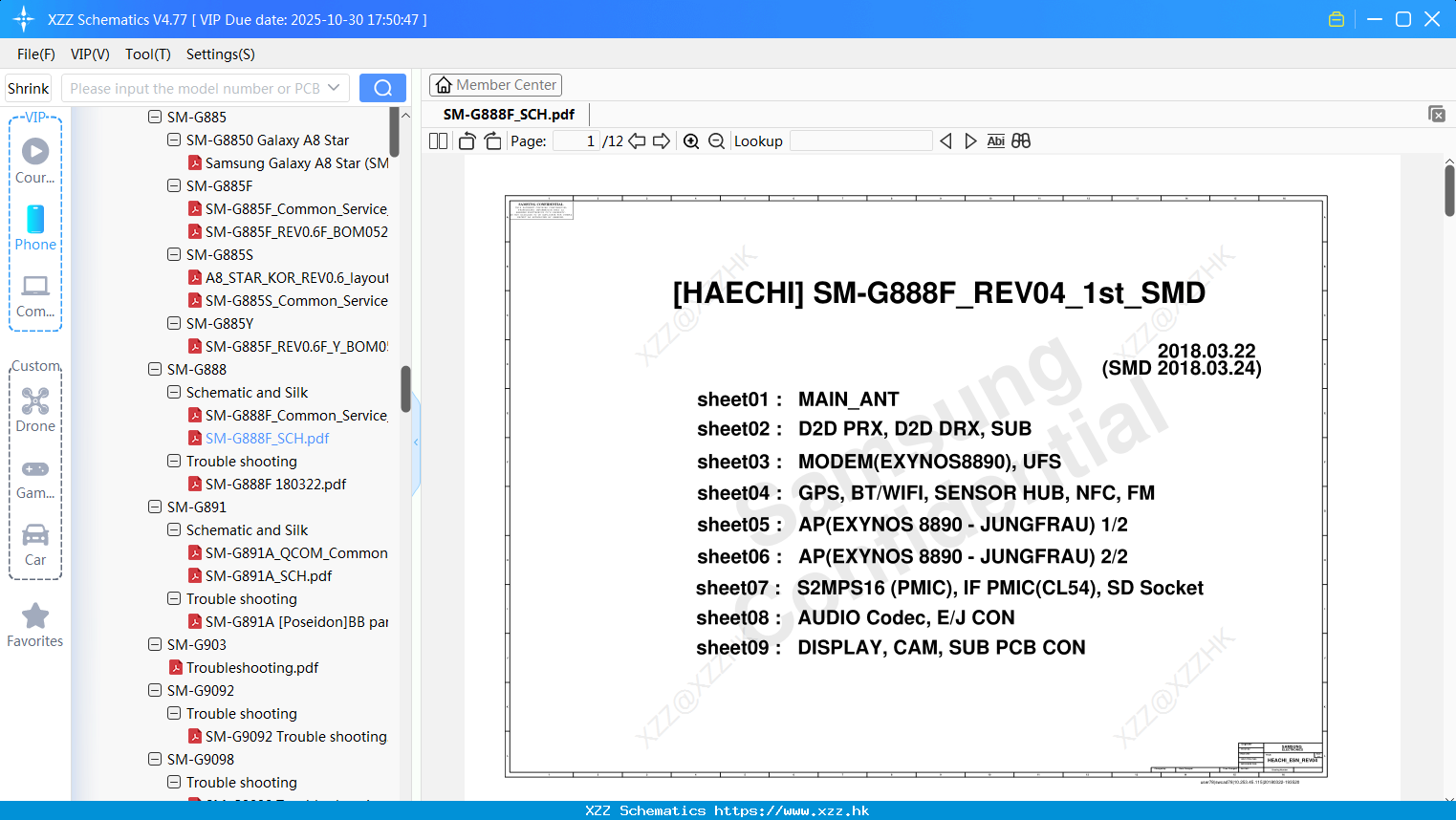Open SM-G888F 180322.pdf file
This screenshot has width=1456, height=820.
pyautogui.click(x=275, y=484)
